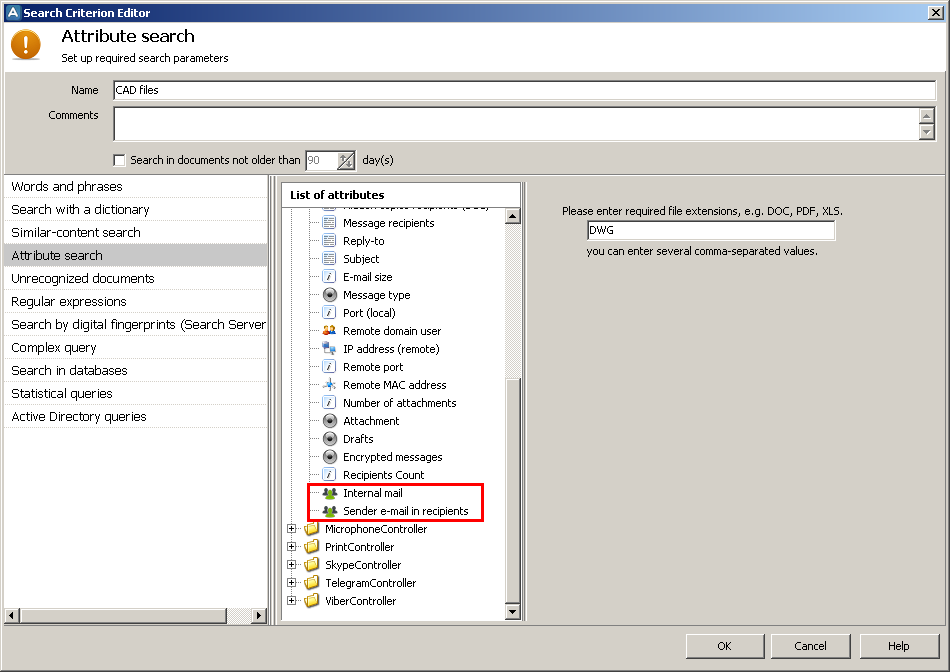Expand the ViberController tree node
Screen dimensions: 950x672
pos(291,600)
